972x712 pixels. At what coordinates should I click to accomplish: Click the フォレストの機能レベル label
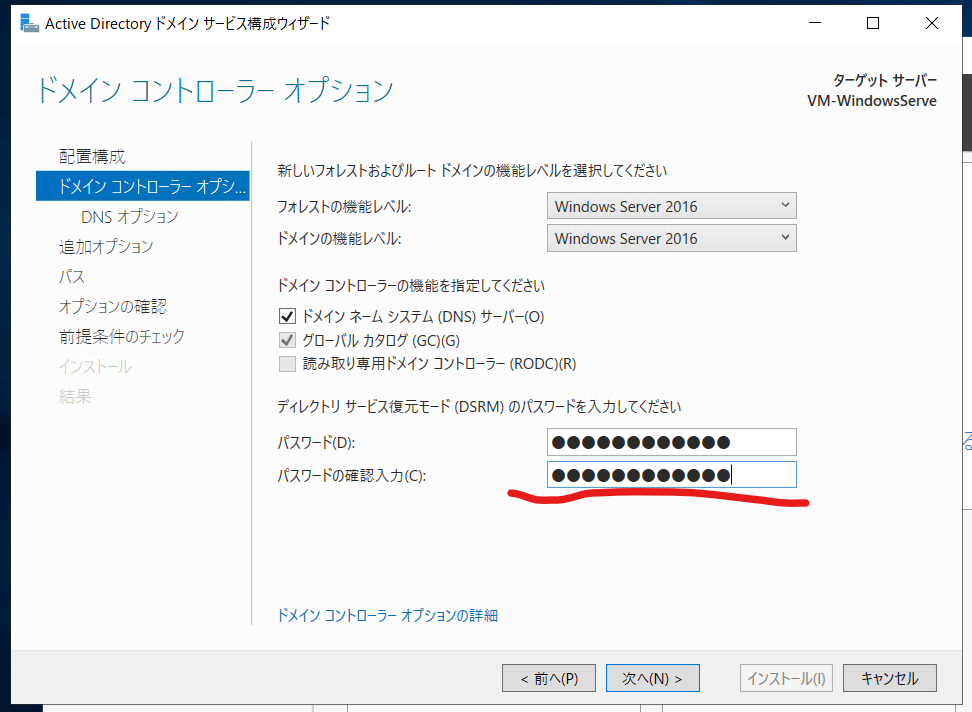click(x=344, y=206)
